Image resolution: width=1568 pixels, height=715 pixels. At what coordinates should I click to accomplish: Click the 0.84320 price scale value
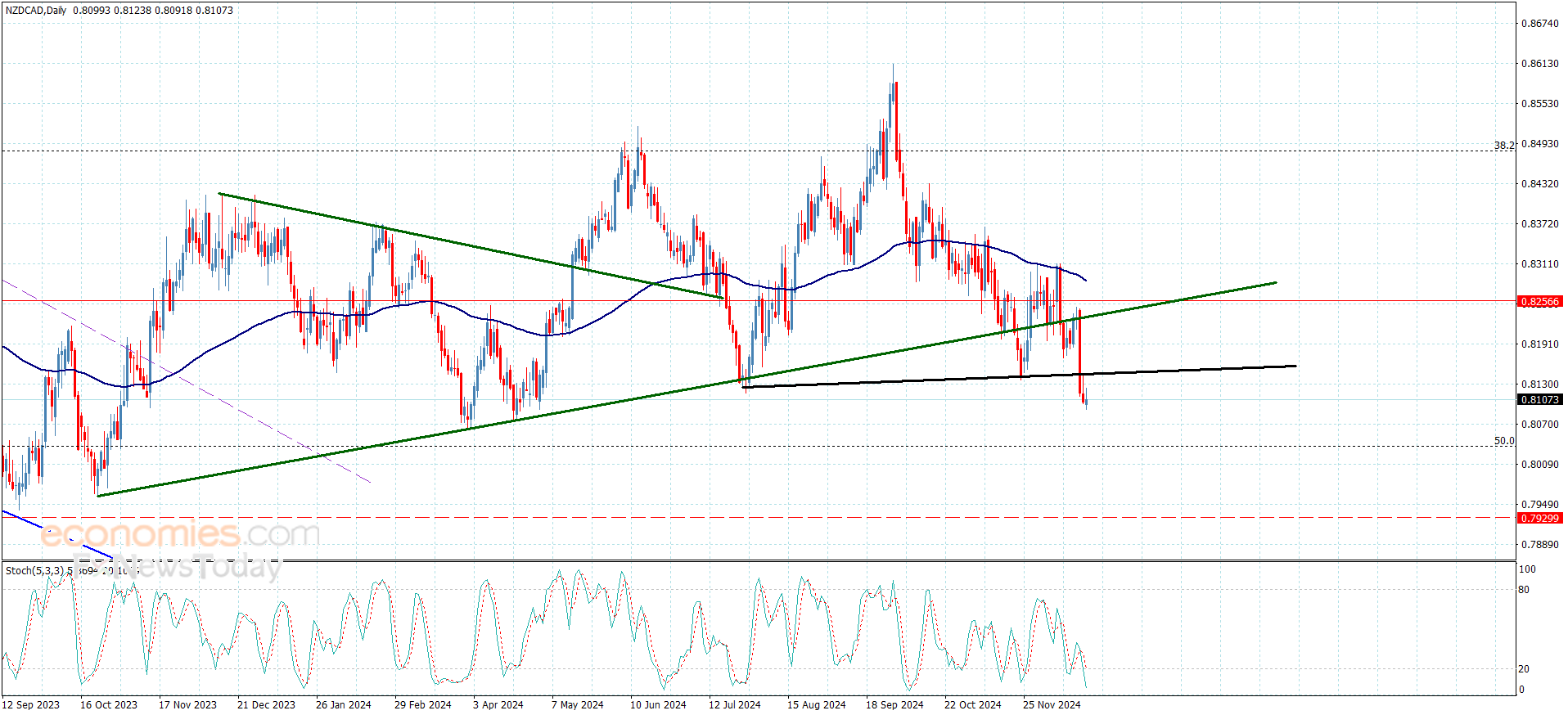tap(1539, 184)
